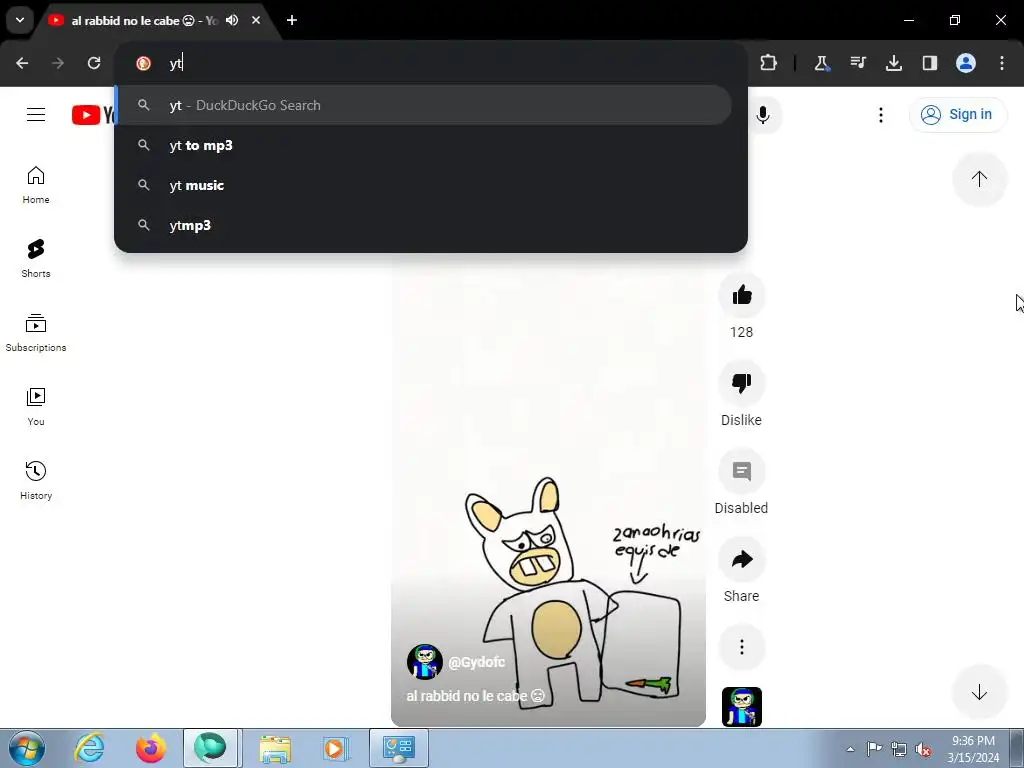Go to YouTube Home in sidebar
The image size is (1024, 768).
point(36,185)
